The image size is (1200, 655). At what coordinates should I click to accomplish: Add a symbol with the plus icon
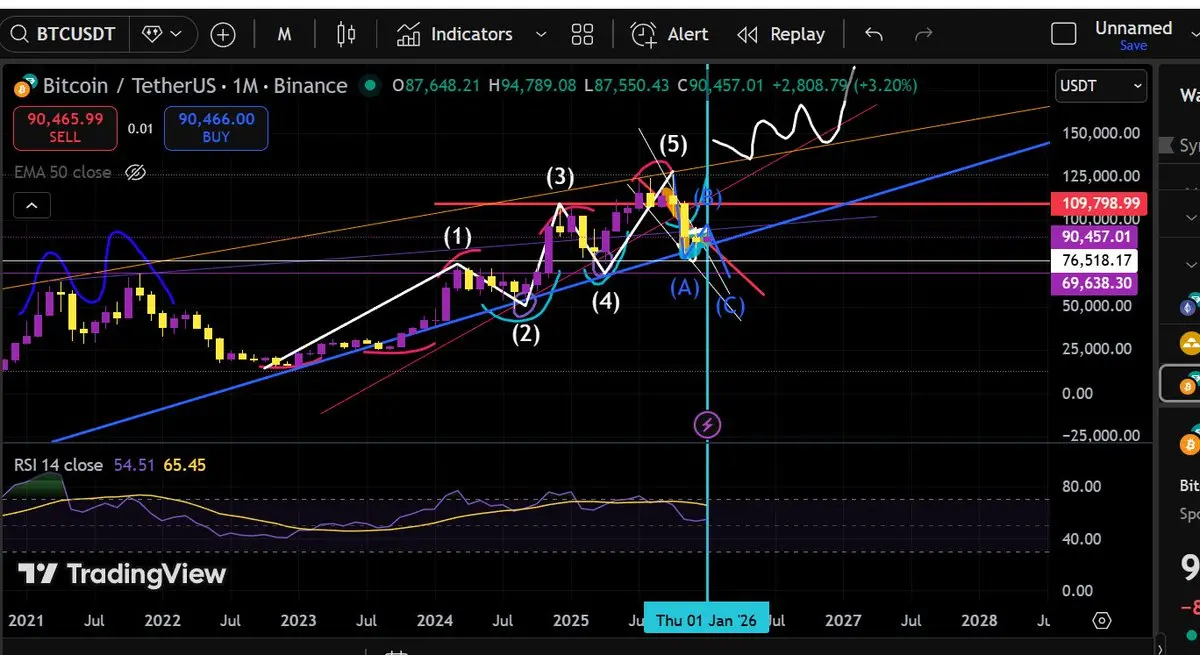(x=223, y=35)
